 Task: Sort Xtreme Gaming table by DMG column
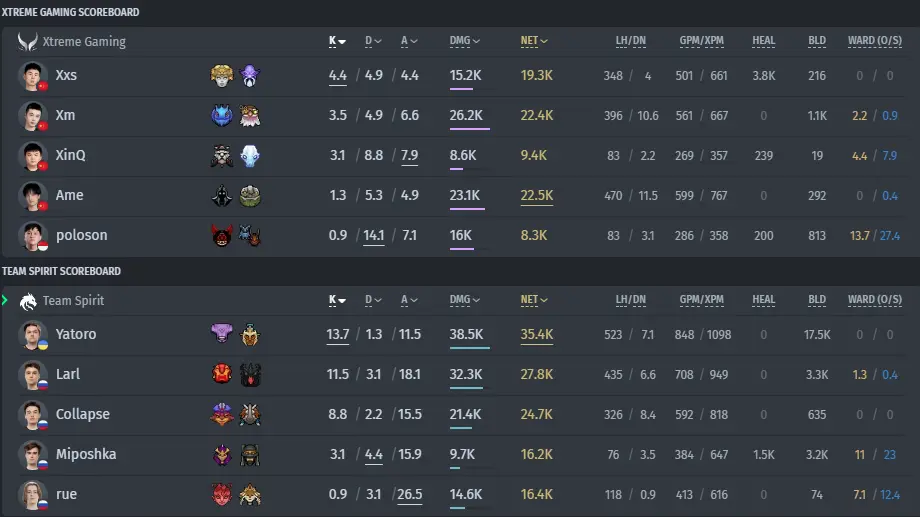coord(465,41)
